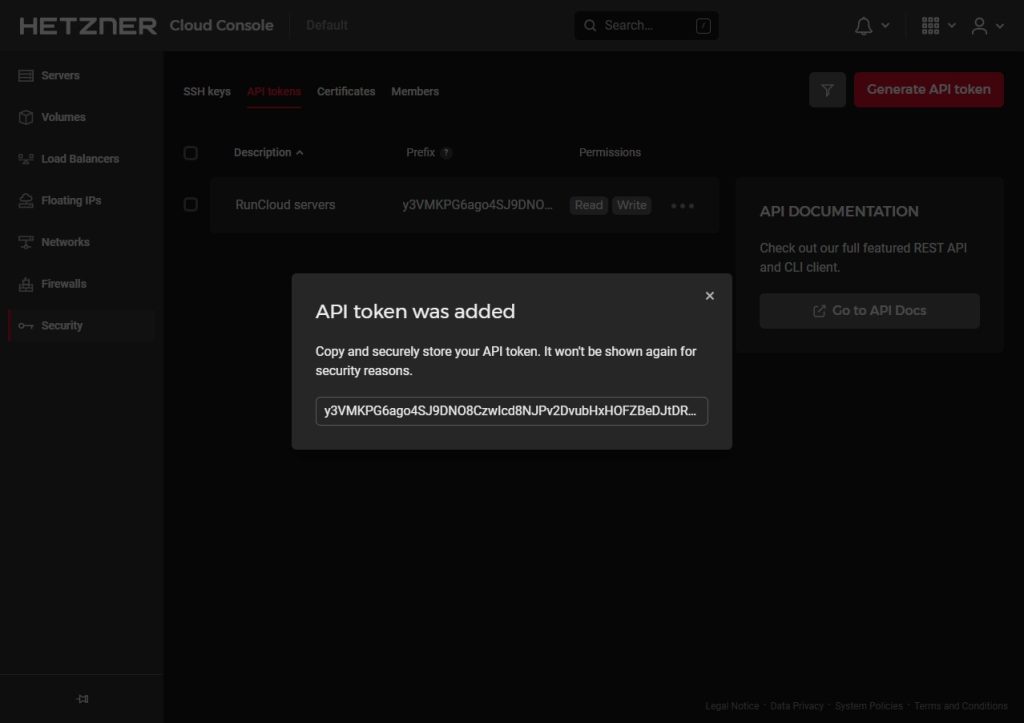Select Floating IPs in the sidebar
Screen dimensions: 1024x723
tap(71, 200)
